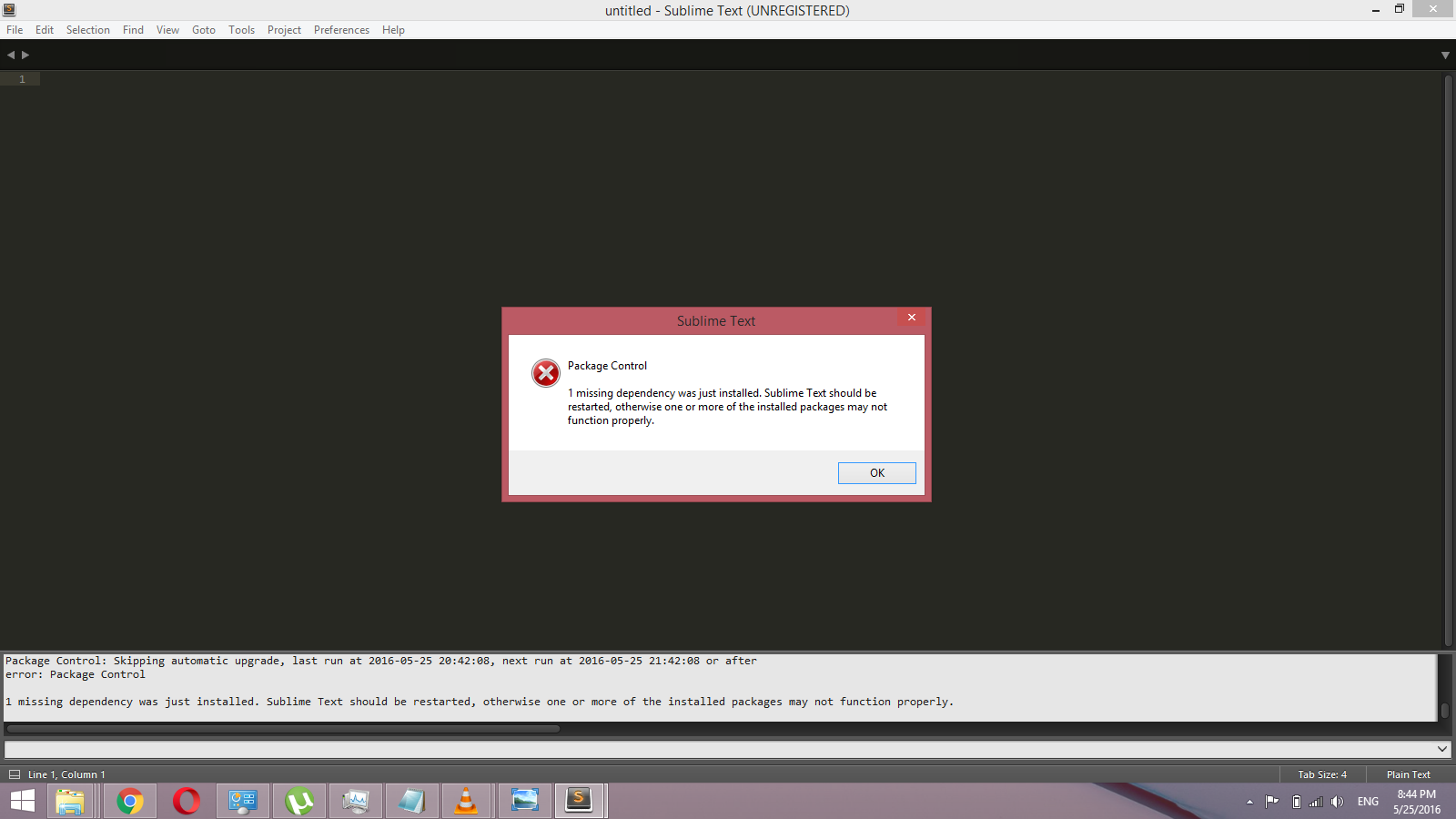Open the Tab Size: 4 indentation menu
Screen dimensions: 1456x819
[1321, 774]
